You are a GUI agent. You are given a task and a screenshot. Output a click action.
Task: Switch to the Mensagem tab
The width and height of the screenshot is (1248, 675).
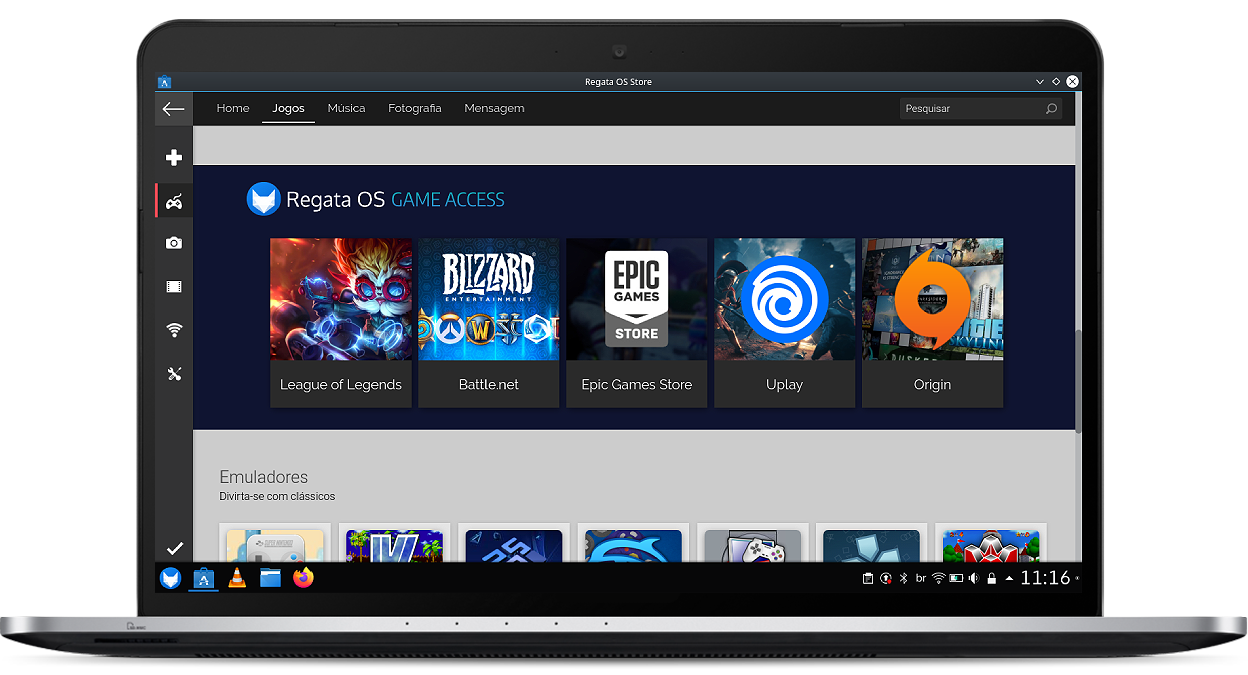tap(494, 108)
